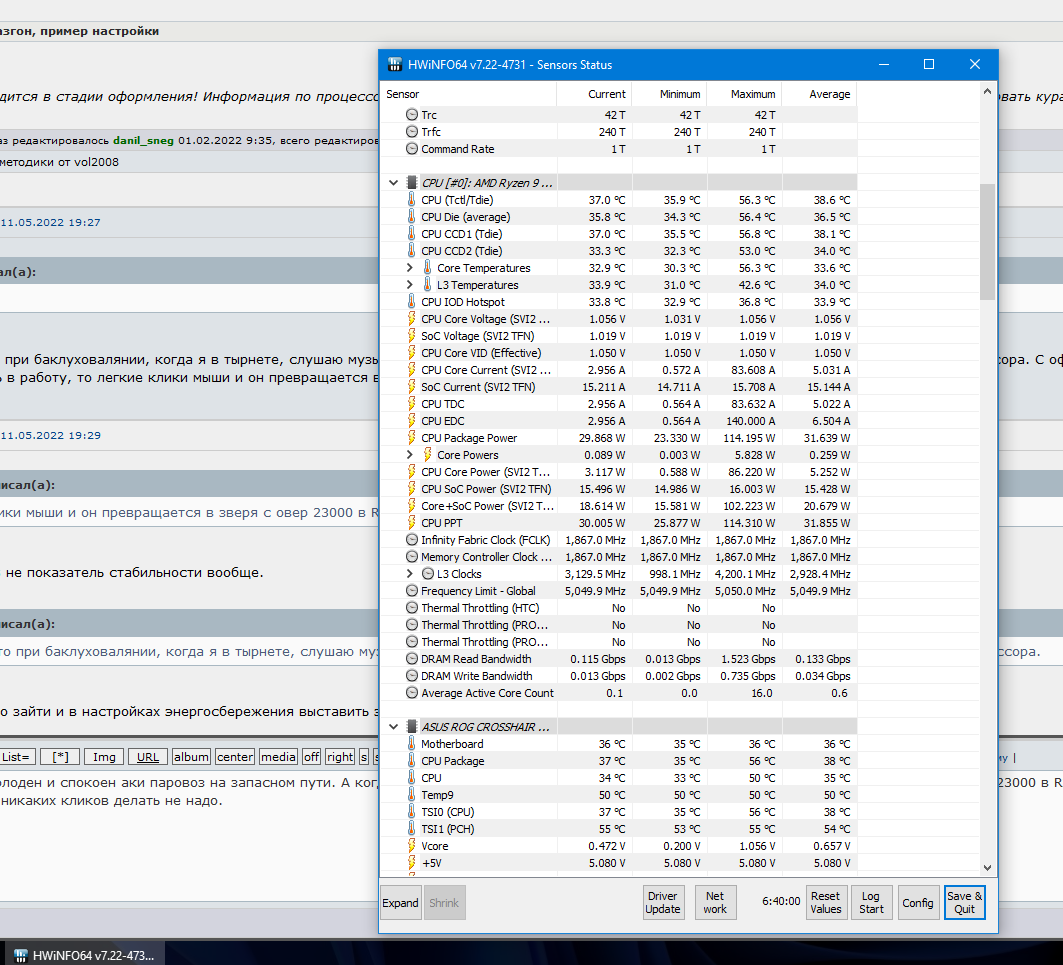Collapse the CPU [#0]: AMD Ryzen 9 group
1063x965 pixels.
coord(393,182)
